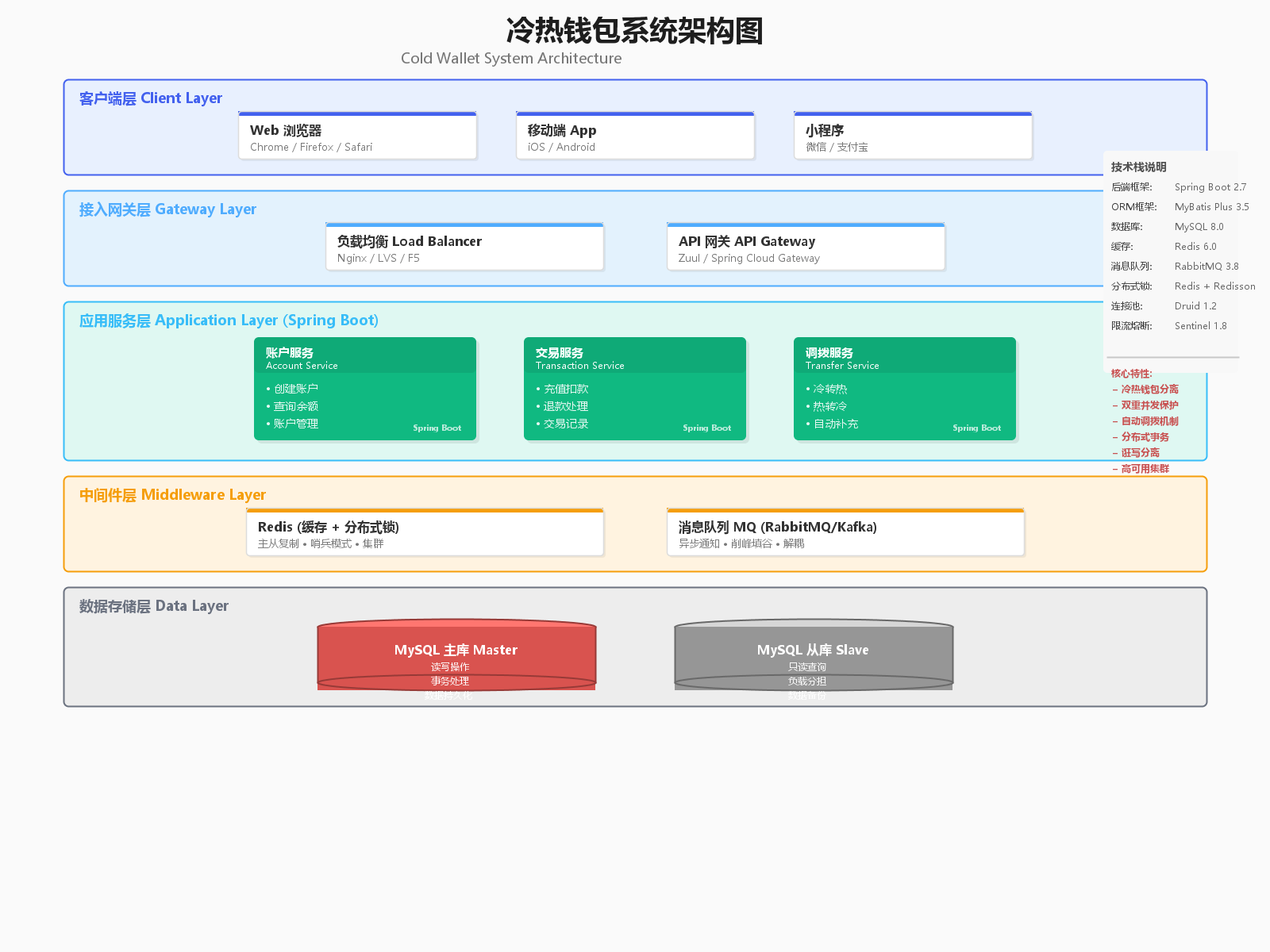Image resolution: width=1270 pixels, height=952 pixels.
Task: Select 负载分担 on MySQL Slave
Action: (x=807, y=681)
